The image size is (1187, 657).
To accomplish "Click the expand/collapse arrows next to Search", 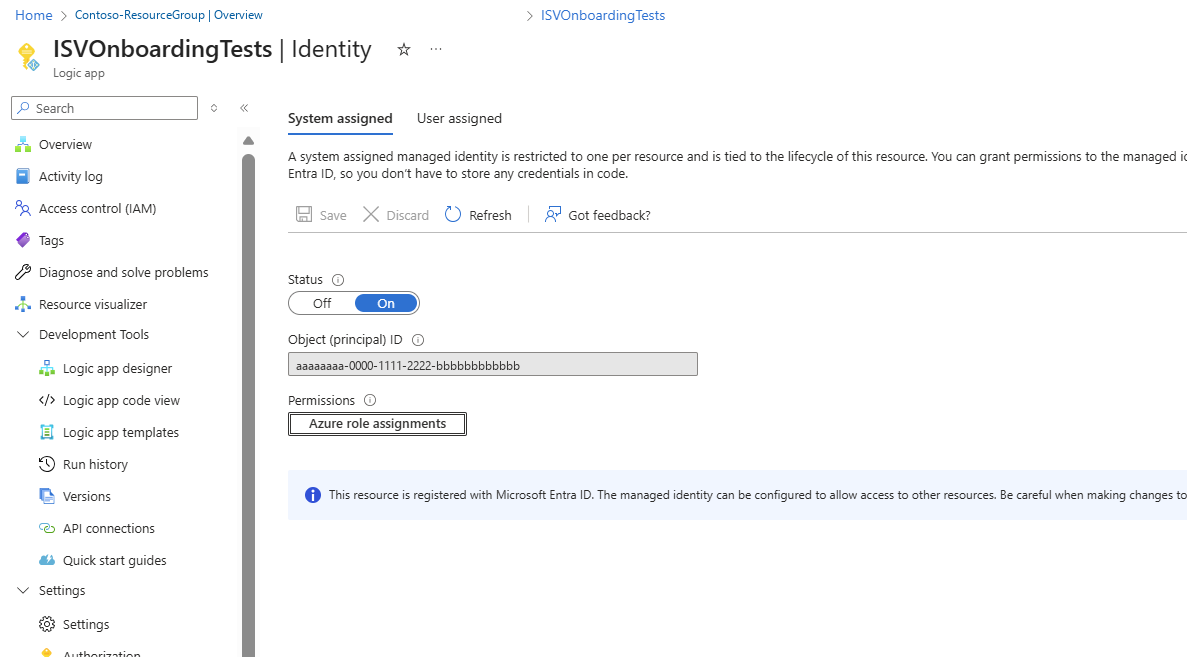I will (x=214, y=108).
